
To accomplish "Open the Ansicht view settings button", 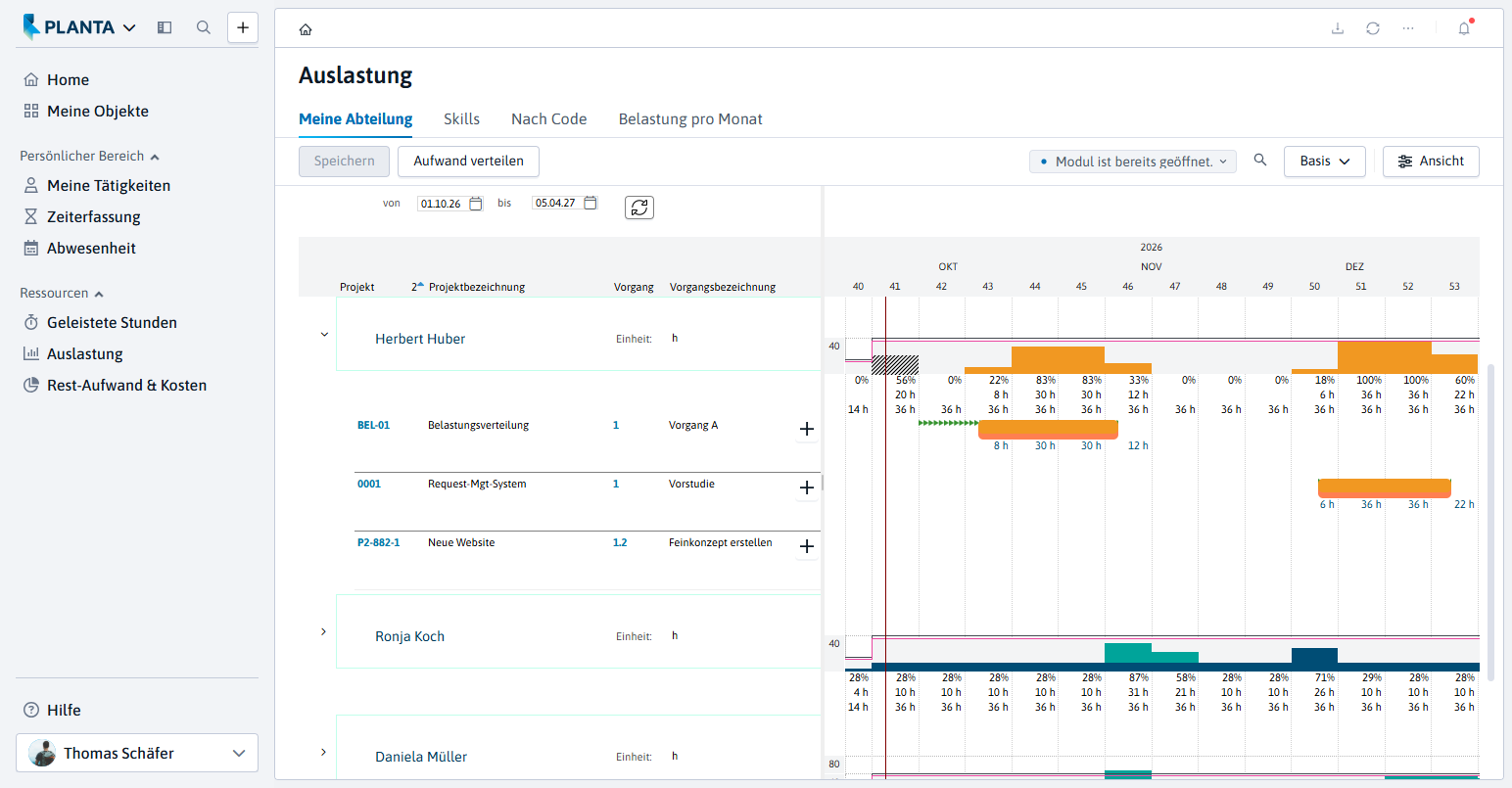I will coord(1431,162).
